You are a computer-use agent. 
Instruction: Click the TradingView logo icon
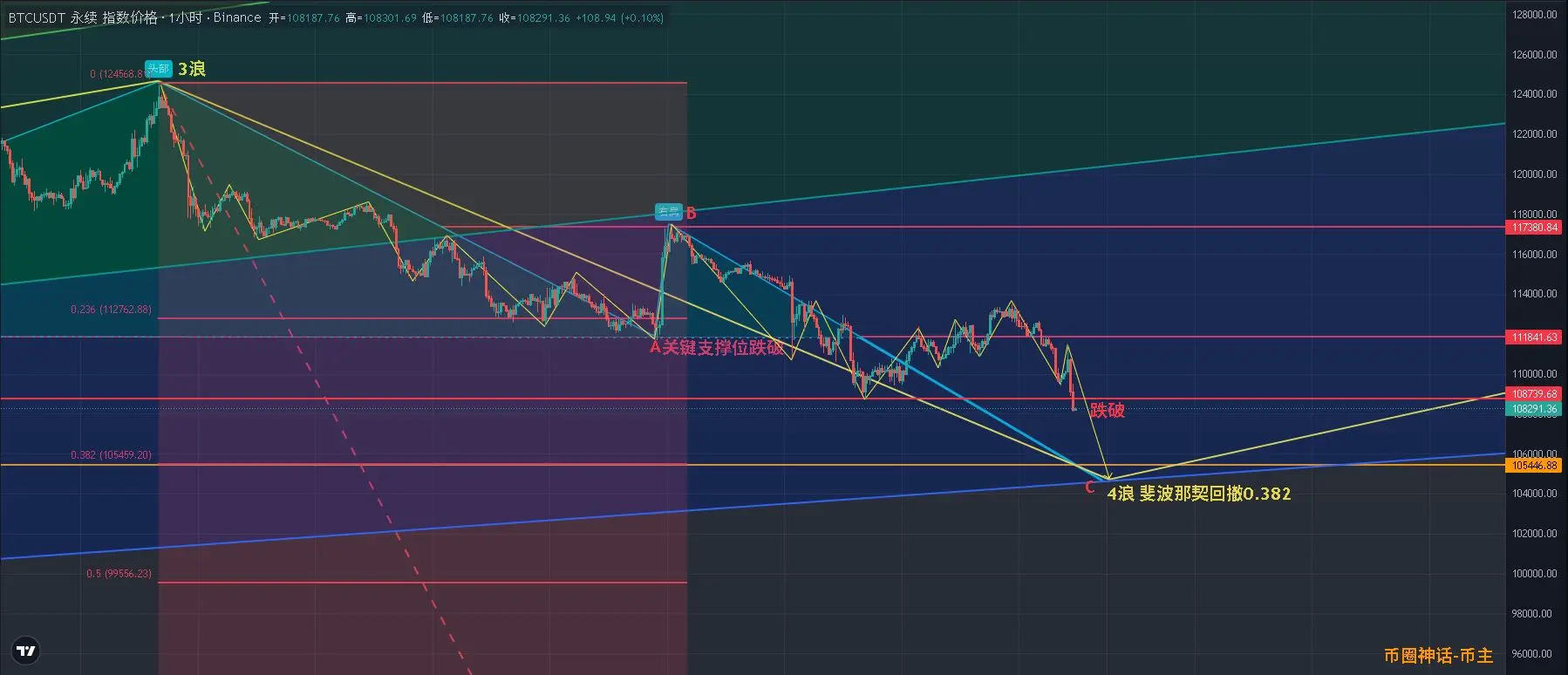coord(26,651)
